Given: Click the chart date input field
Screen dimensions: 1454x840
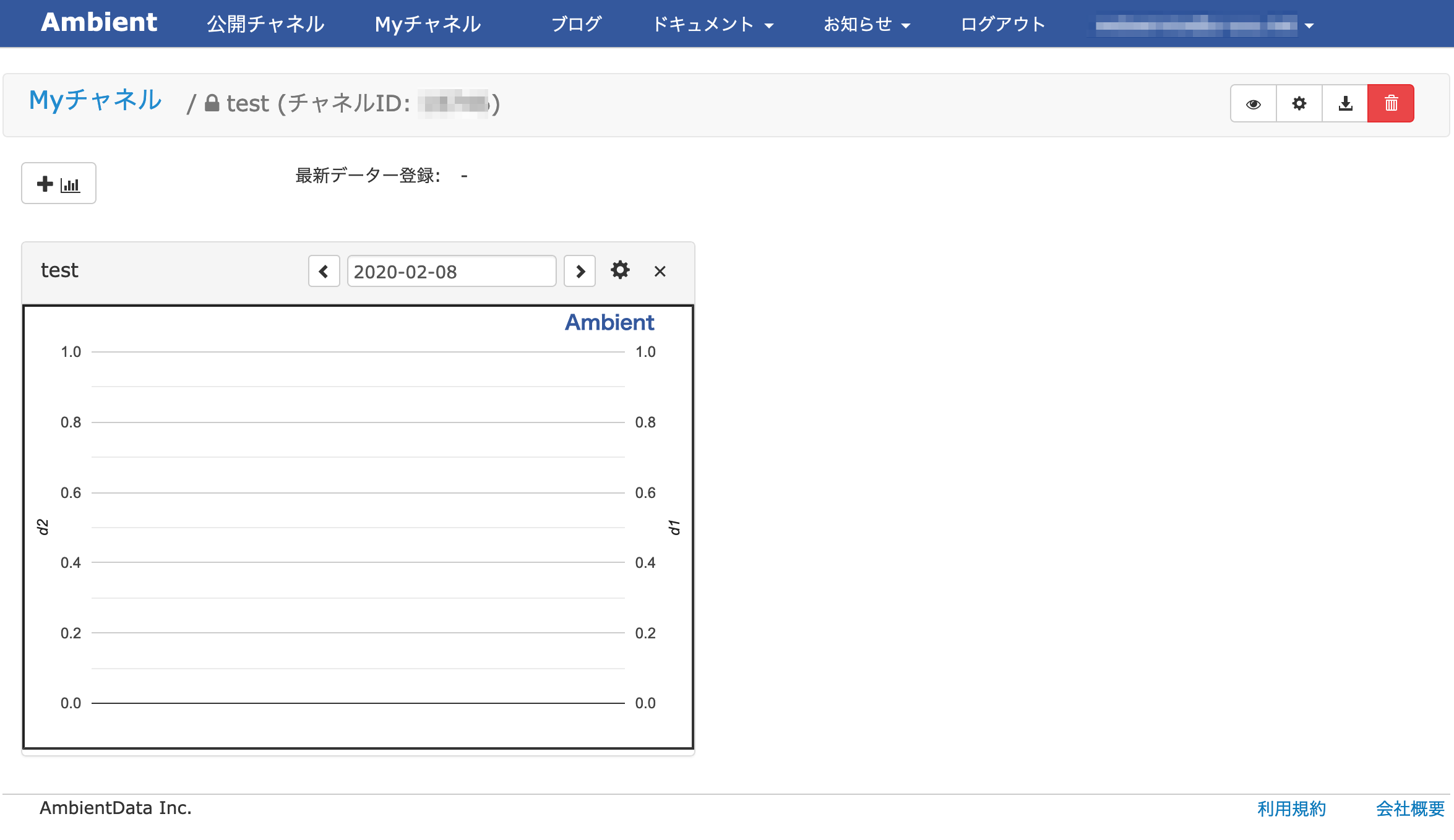Looking at the screenshot, I should [451, 272].
